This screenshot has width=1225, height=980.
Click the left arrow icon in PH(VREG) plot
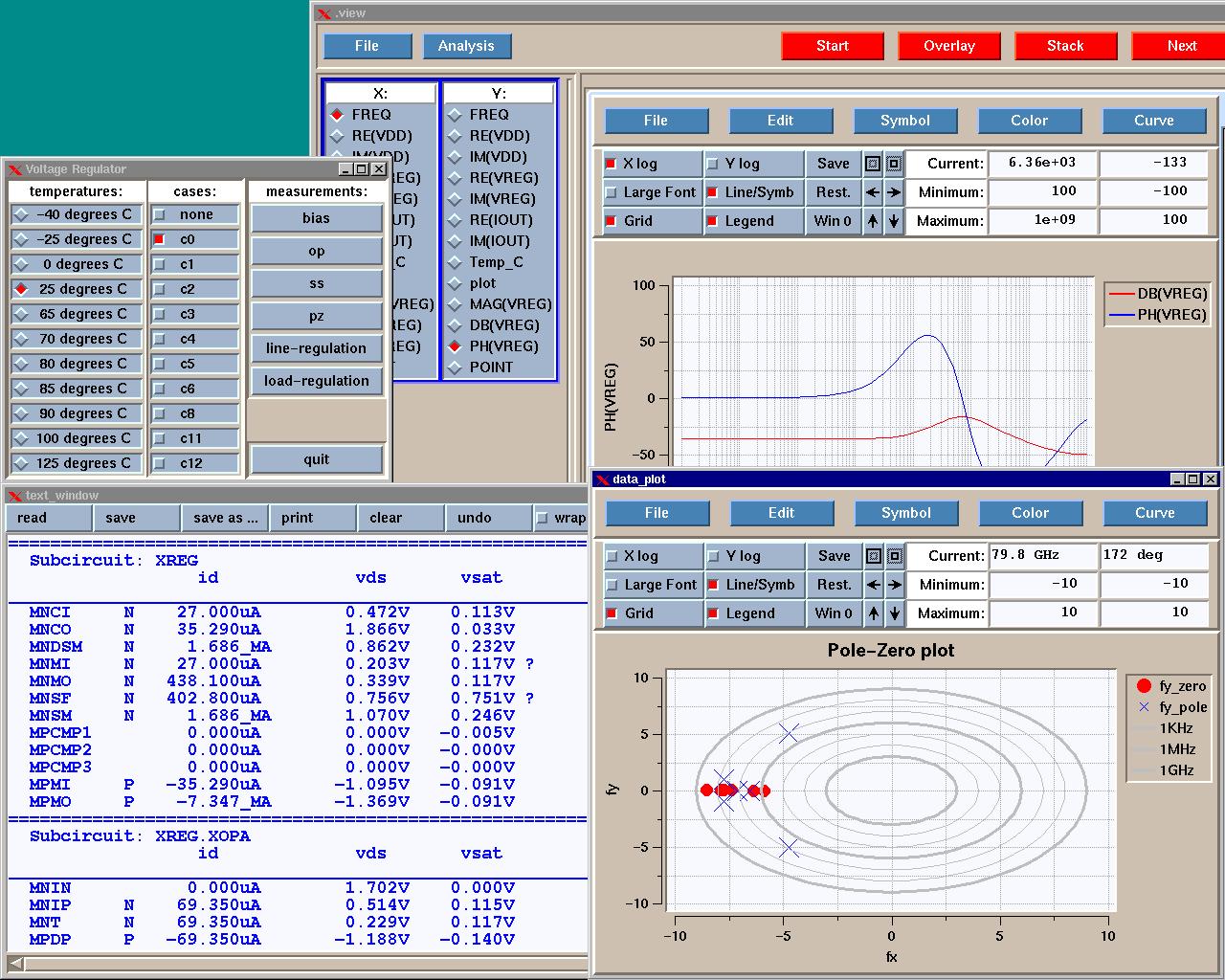point(872,192)
